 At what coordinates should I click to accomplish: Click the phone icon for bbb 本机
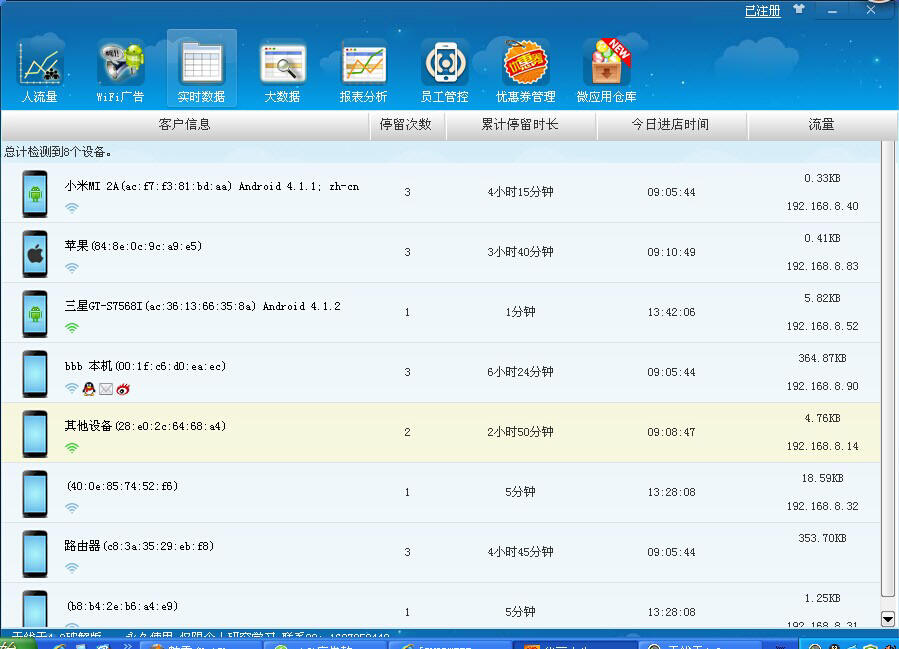tap(35, 374)
